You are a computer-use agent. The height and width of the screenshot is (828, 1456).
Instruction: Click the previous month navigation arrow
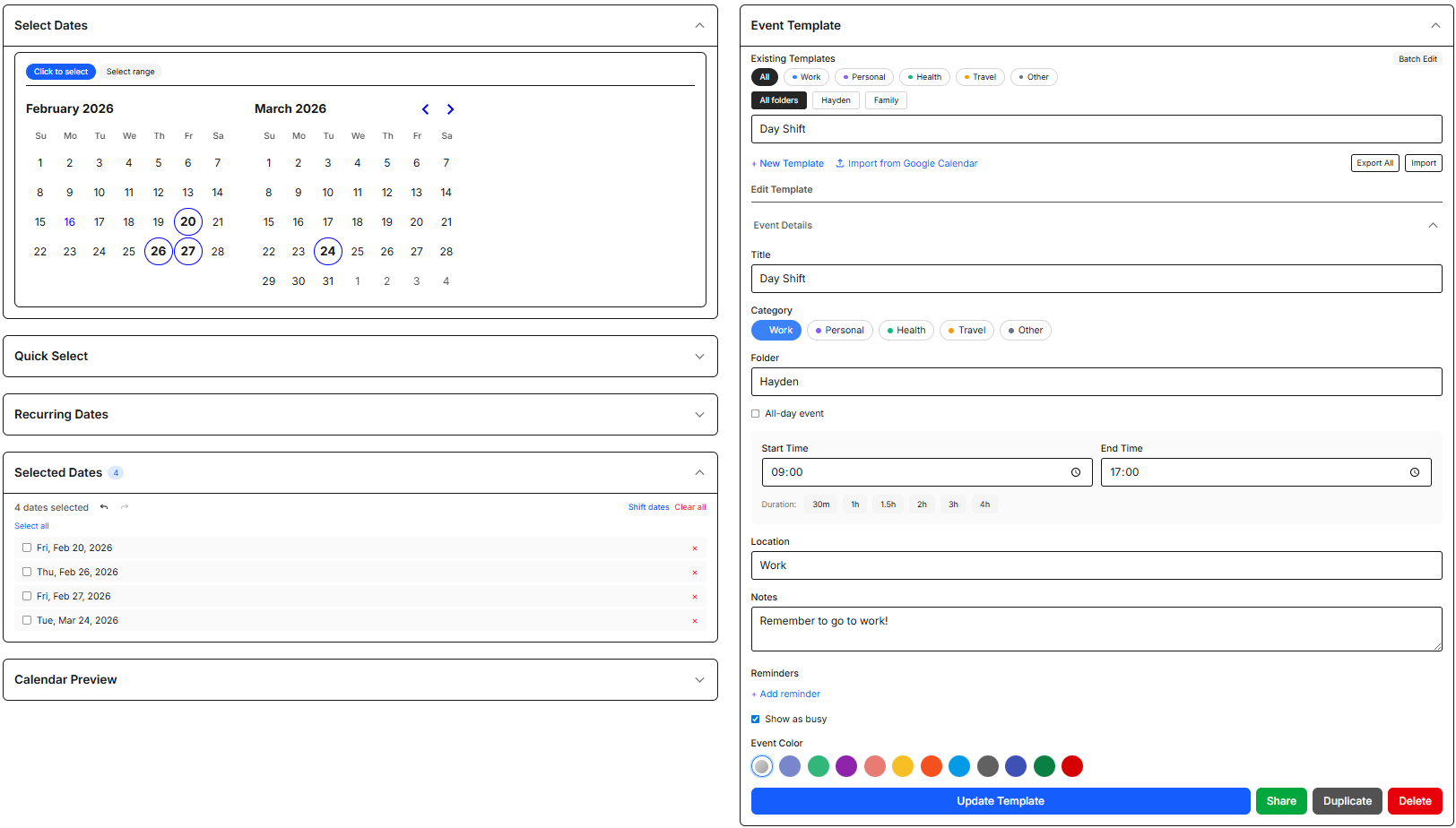pyautogui.click(x=425, y=108)
